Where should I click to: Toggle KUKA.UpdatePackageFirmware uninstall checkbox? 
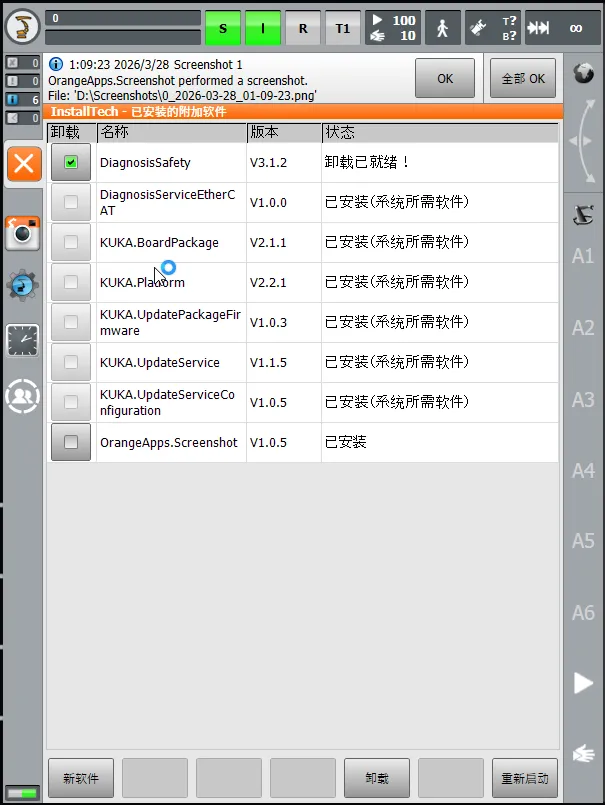tap(71, 322)
